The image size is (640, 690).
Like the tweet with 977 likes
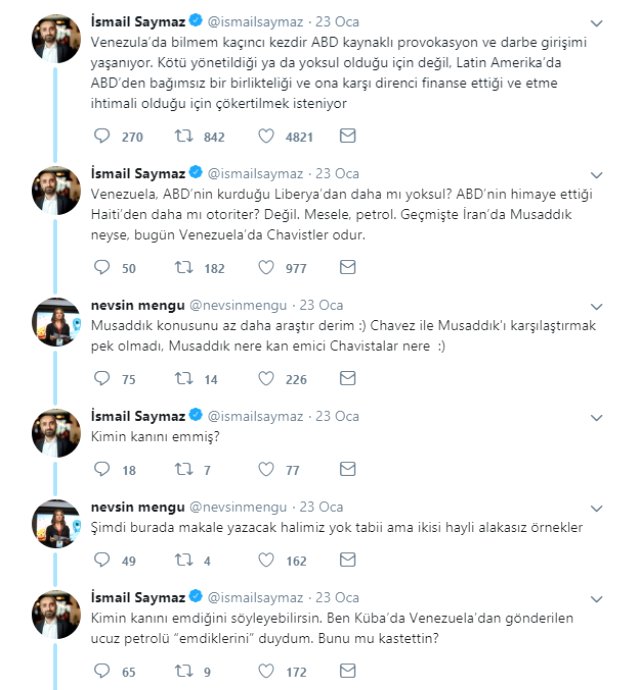pyautogui.click(x=267, y=267)
